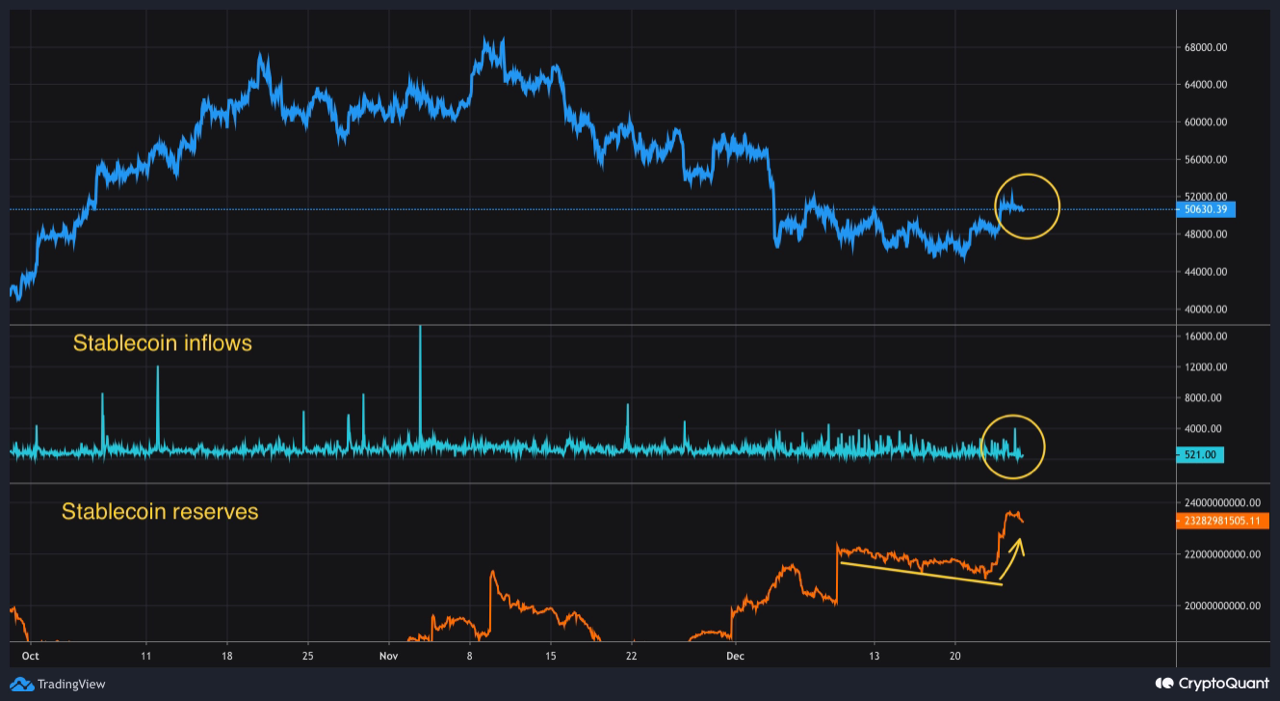
Task: Click the 18 date tick in October
Action: coord(227,656)
